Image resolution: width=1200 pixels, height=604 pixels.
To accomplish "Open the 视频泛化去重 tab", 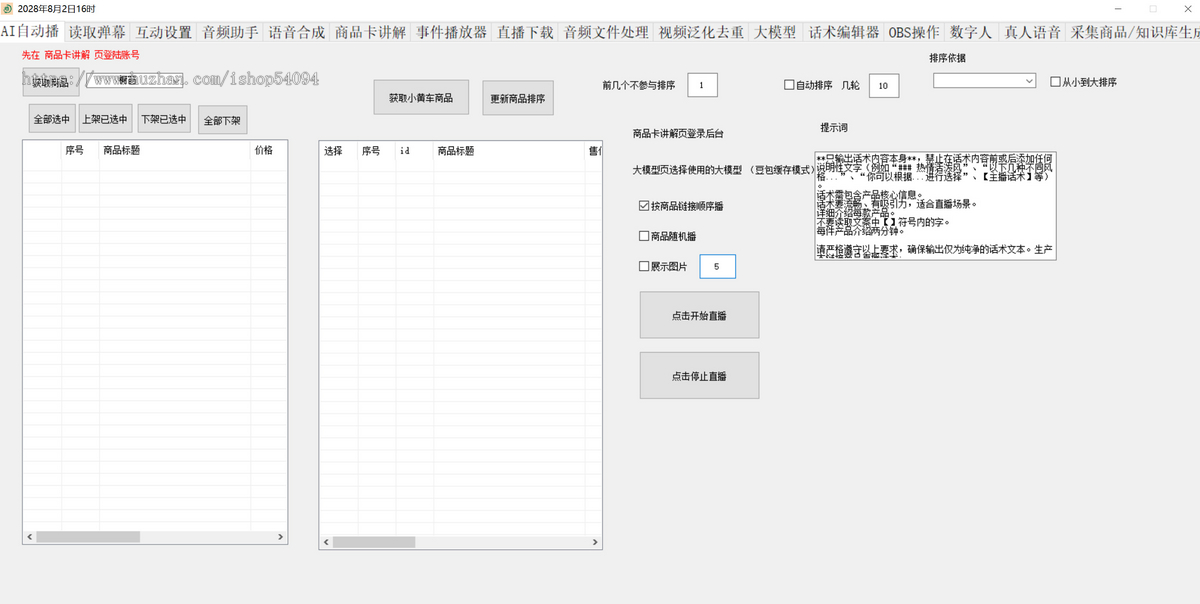I will click(701, 32).
